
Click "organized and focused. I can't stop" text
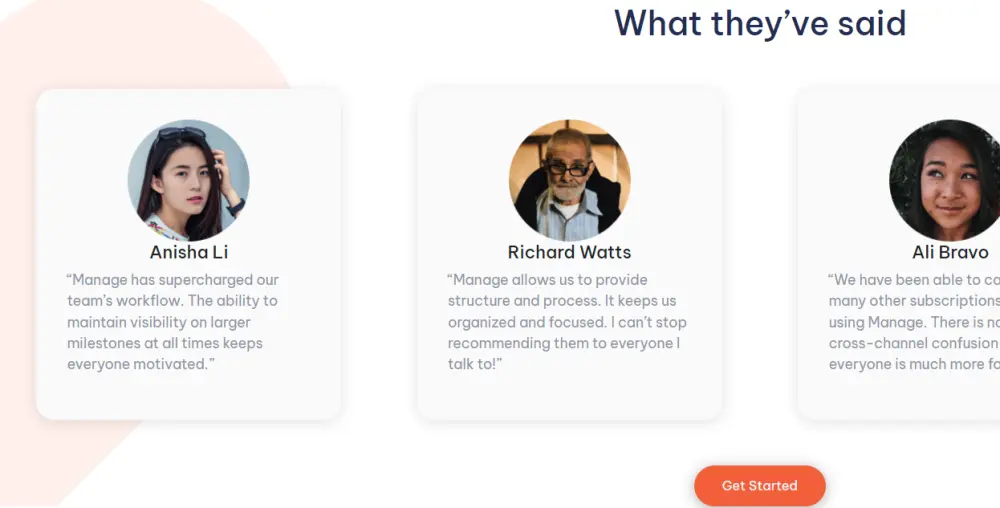(567, 322)
